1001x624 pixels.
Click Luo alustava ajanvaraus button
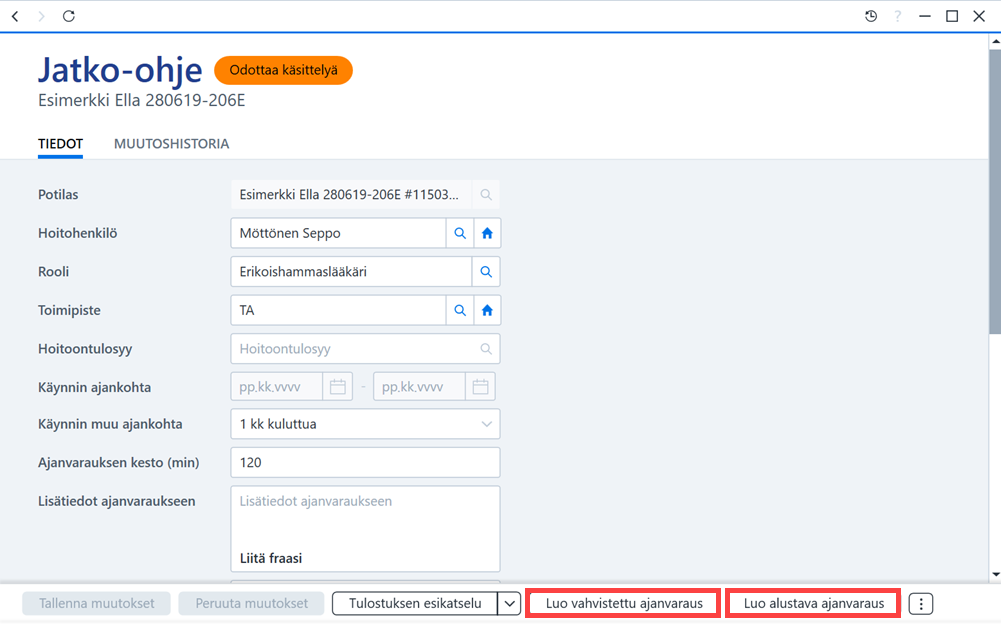pos(813,604)
